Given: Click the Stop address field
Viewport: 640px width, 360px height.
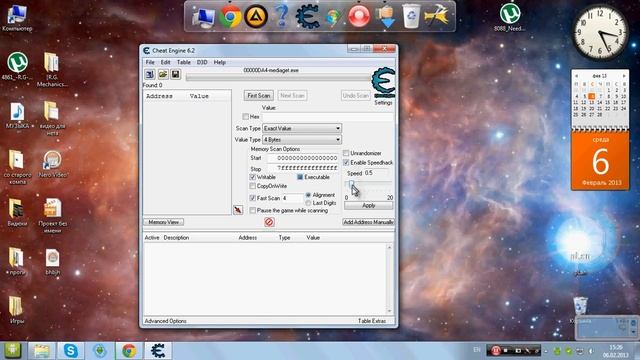Looking at the screenshot, I should [303, 168].
